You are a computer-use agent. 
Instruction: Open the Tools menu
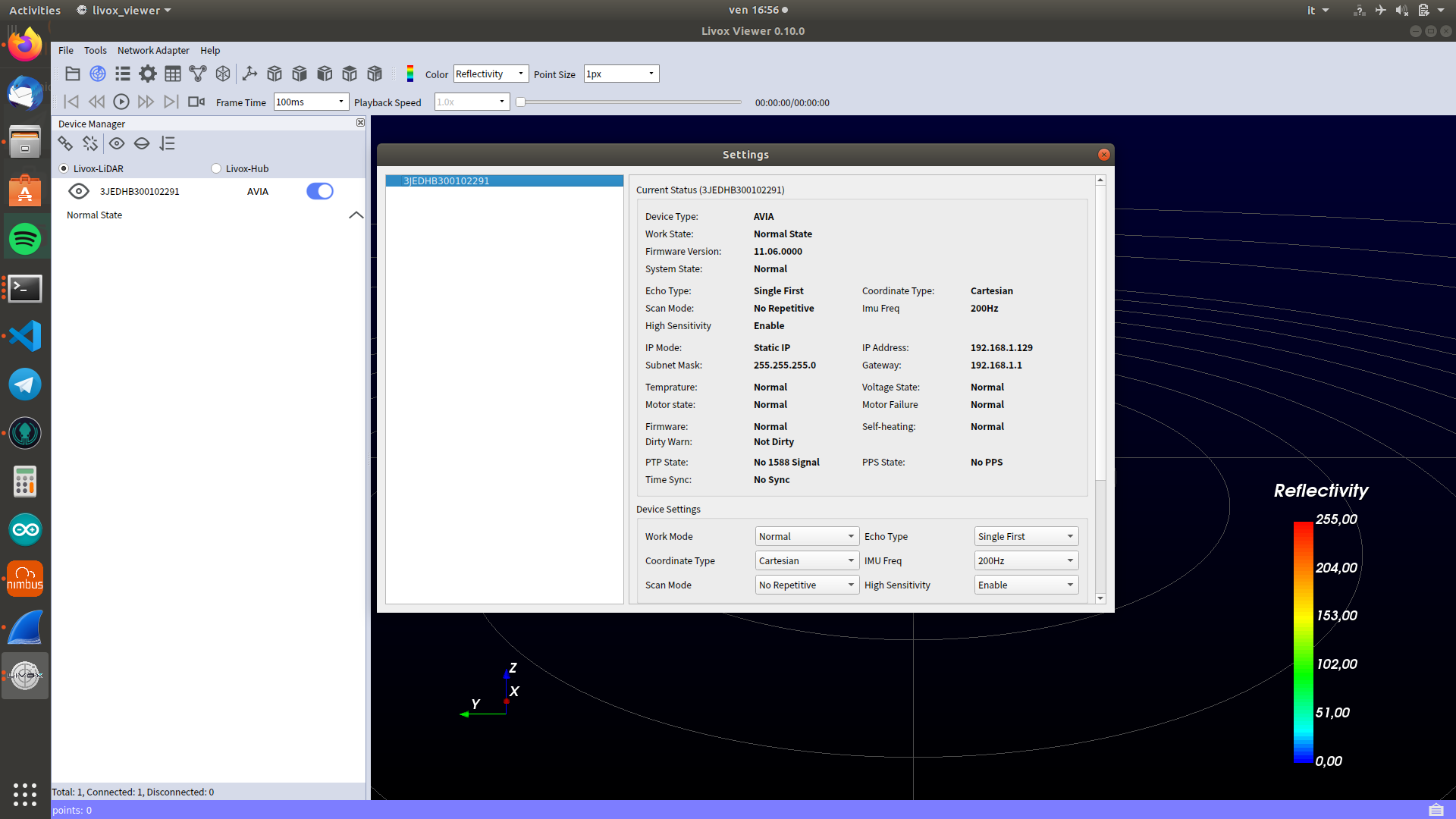[95, 50]
